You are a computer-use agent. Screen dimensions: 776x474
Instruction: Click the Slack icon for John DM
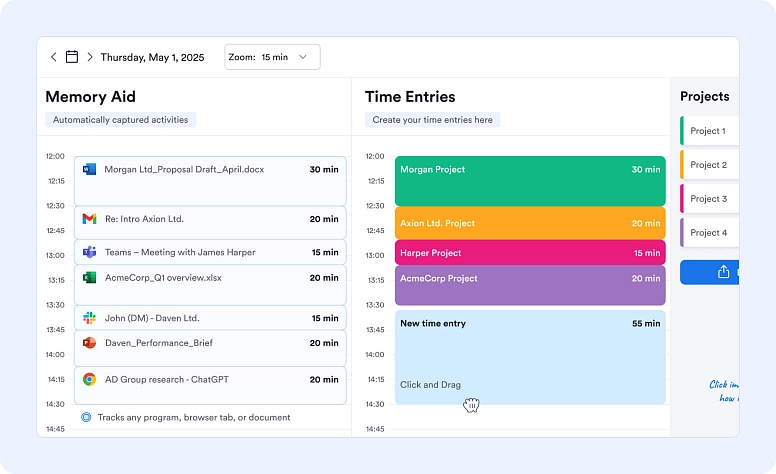[89, 318]
